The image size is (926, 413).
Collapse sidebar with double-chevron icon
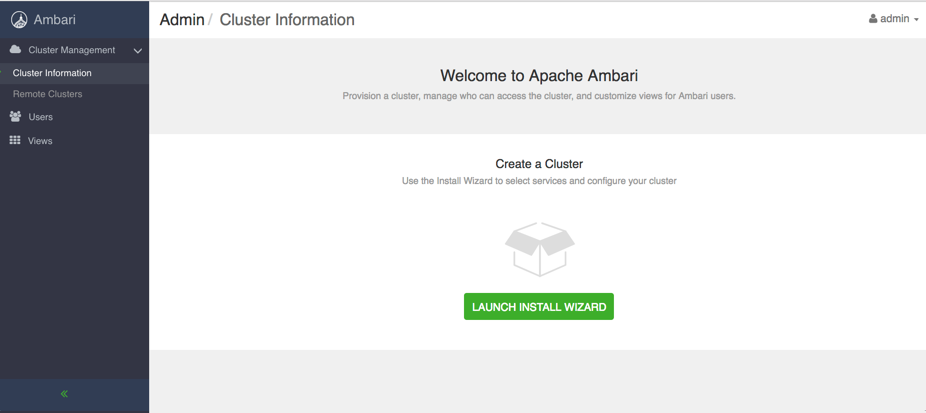[64, 394]
